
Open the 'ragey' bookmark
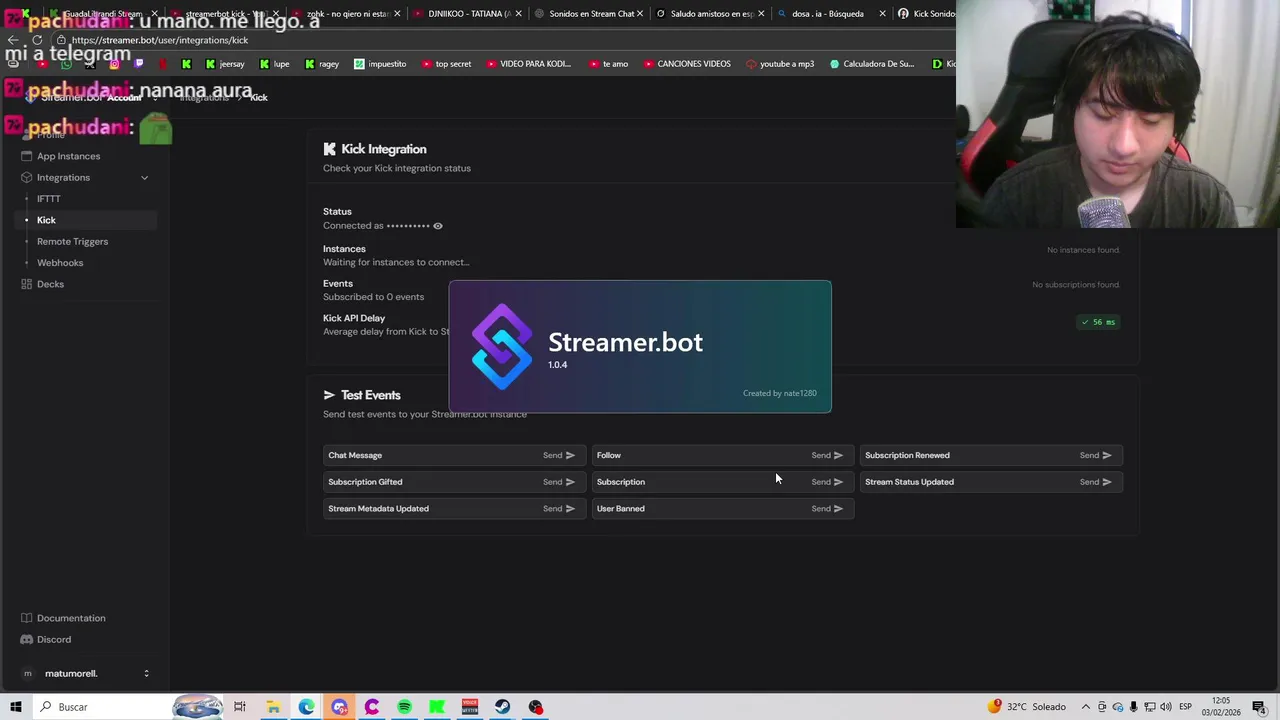click(x=321, y=64)
